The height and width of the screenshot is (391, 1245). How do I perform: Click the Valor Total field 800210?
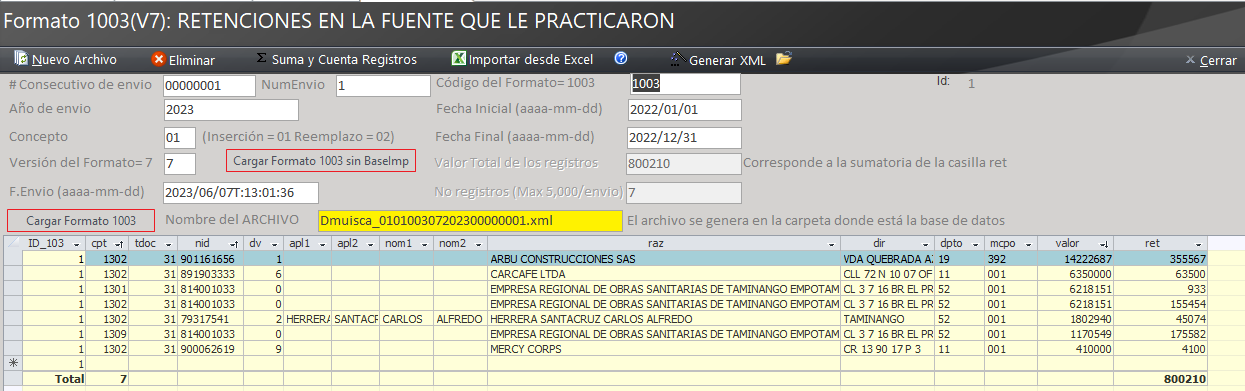point(685,163)
